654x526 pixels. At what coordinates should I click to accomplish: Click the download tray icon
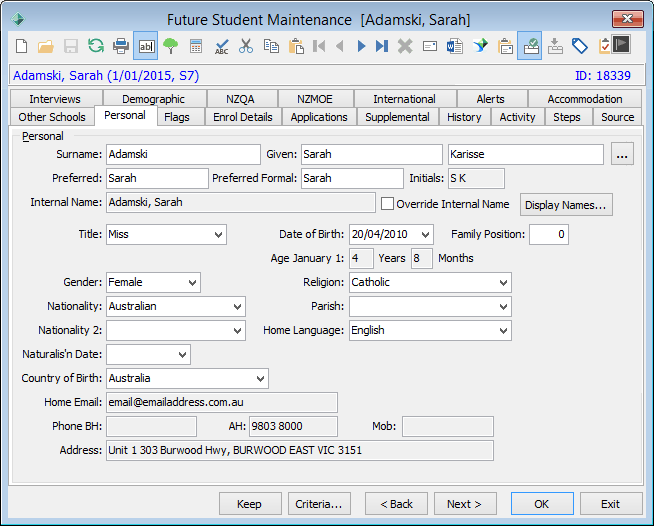555,46
